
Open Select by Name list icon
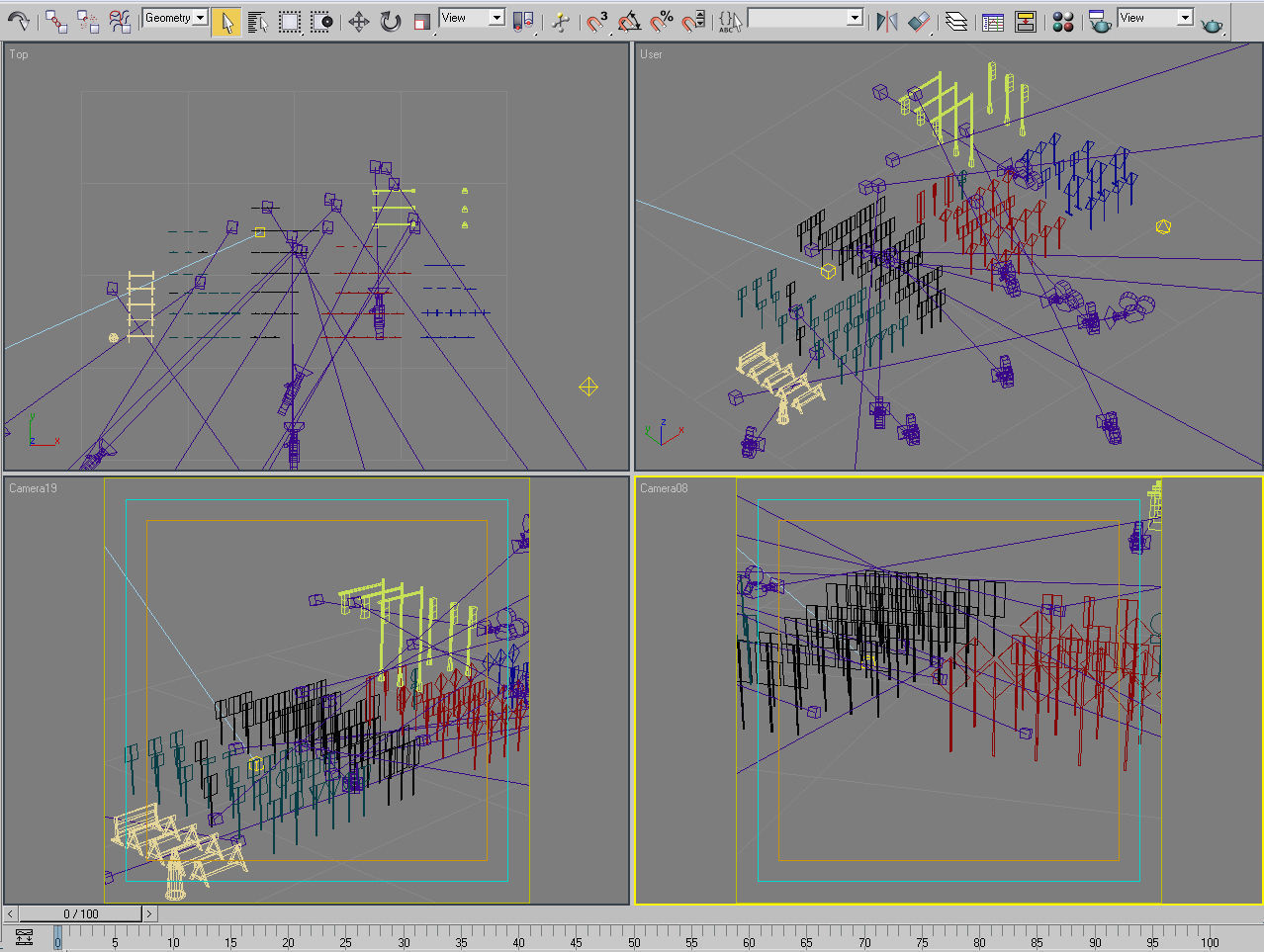[x=258, y=22]
